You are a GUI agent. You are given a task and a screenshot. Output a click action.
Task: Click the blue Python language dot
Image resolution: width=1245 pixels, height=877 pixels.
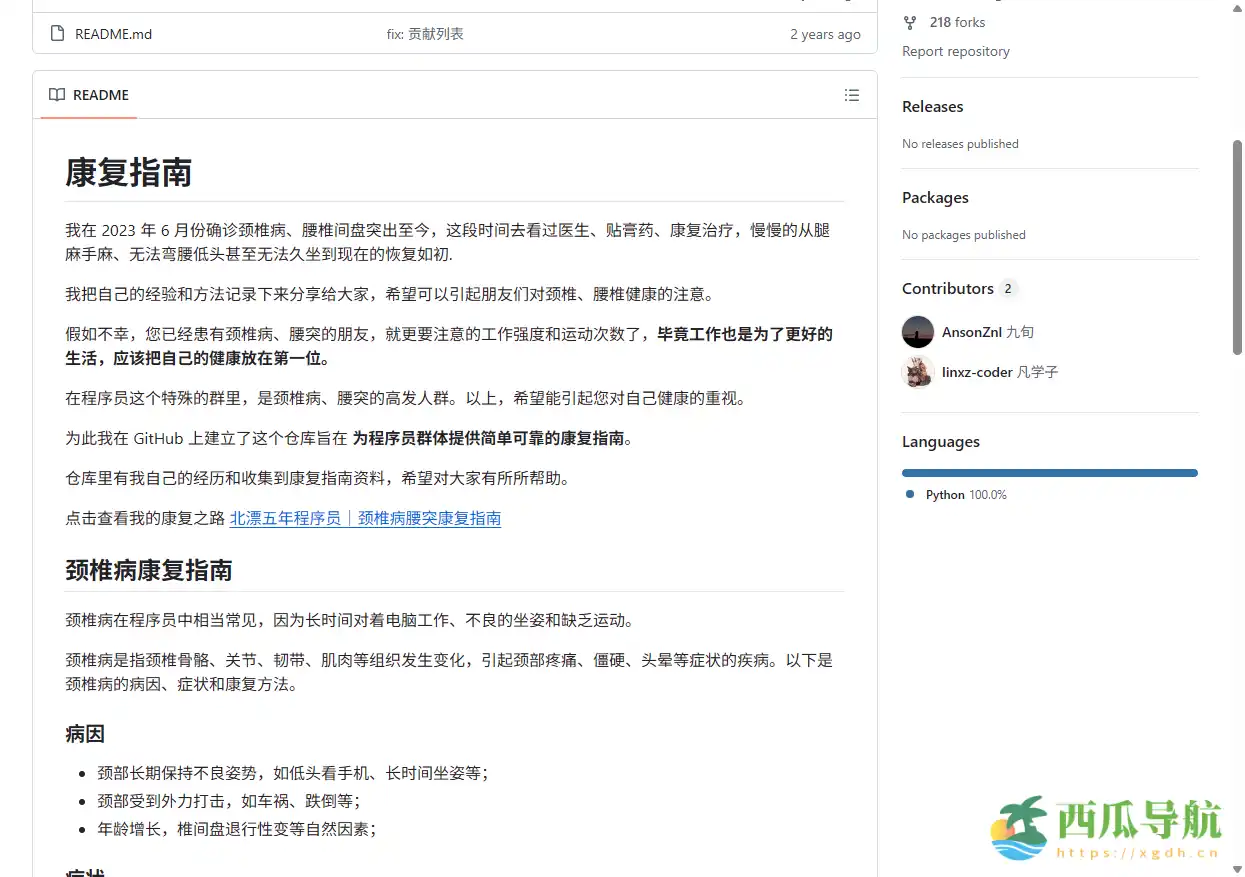tap(909, 494)
